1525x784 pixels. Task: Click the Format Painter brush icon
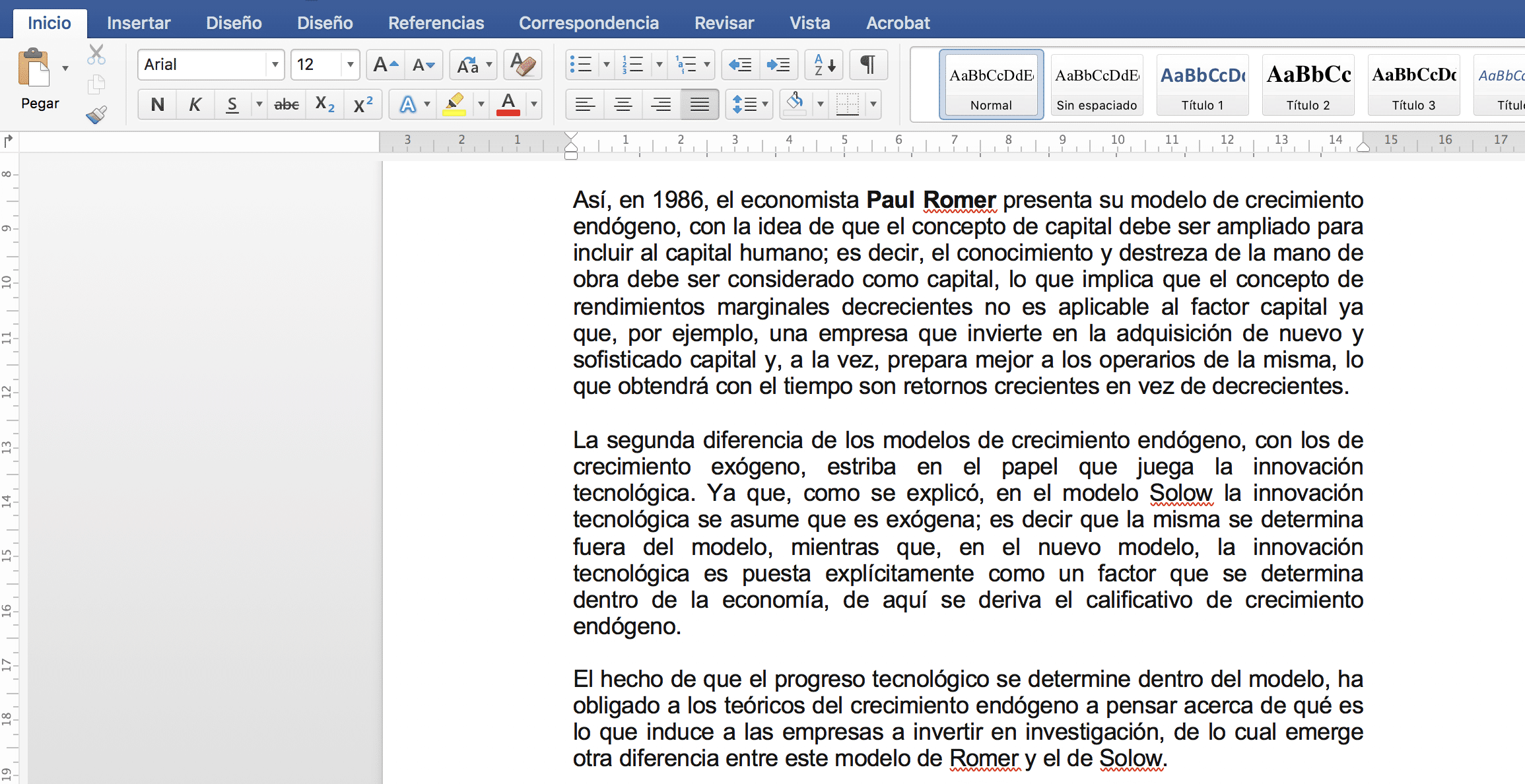pyautogui.click(x=96, y=115)
